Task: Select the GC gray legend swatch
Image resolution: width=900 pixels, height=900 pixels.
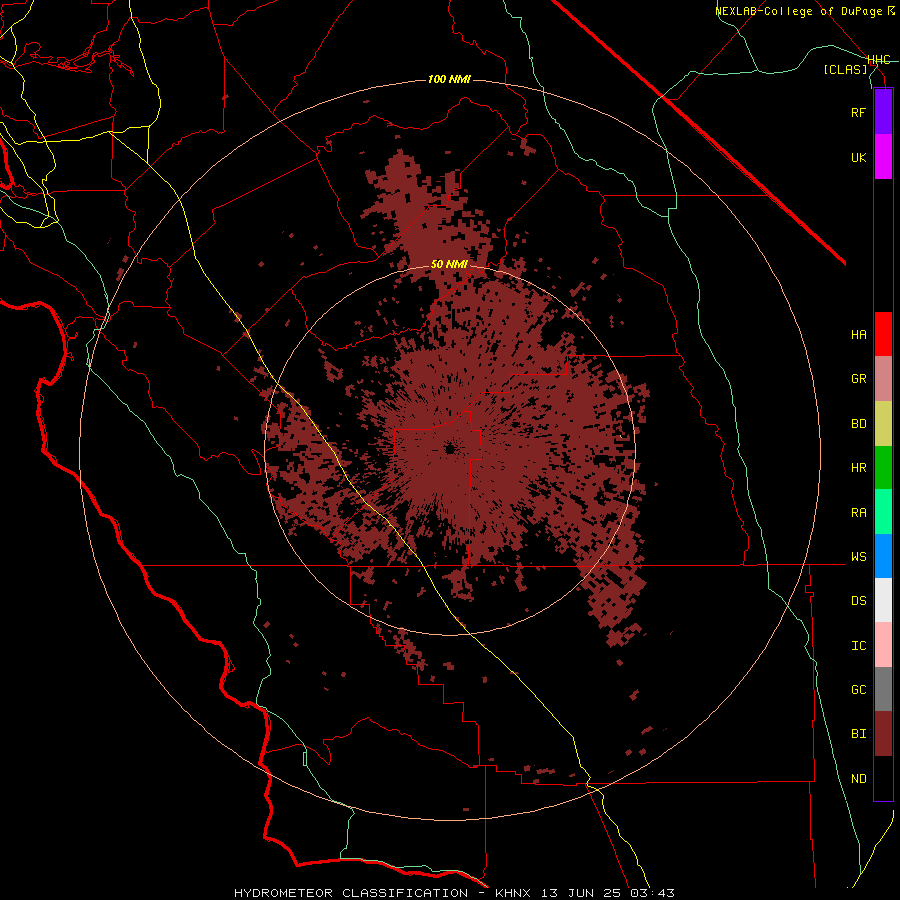Action: pos(883,689)
